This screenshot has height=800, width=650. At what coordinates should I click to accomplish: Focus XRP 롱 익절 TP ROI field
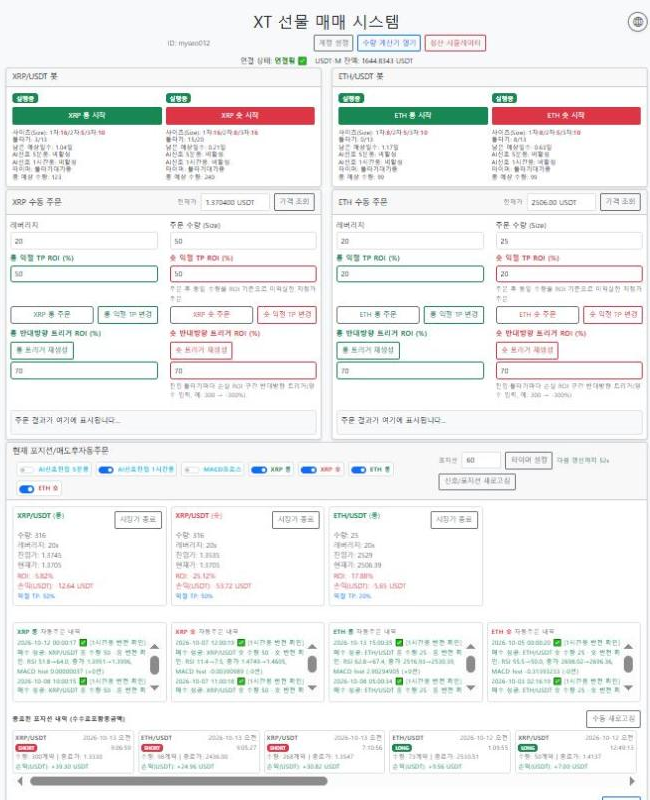(x=84, y=274)
